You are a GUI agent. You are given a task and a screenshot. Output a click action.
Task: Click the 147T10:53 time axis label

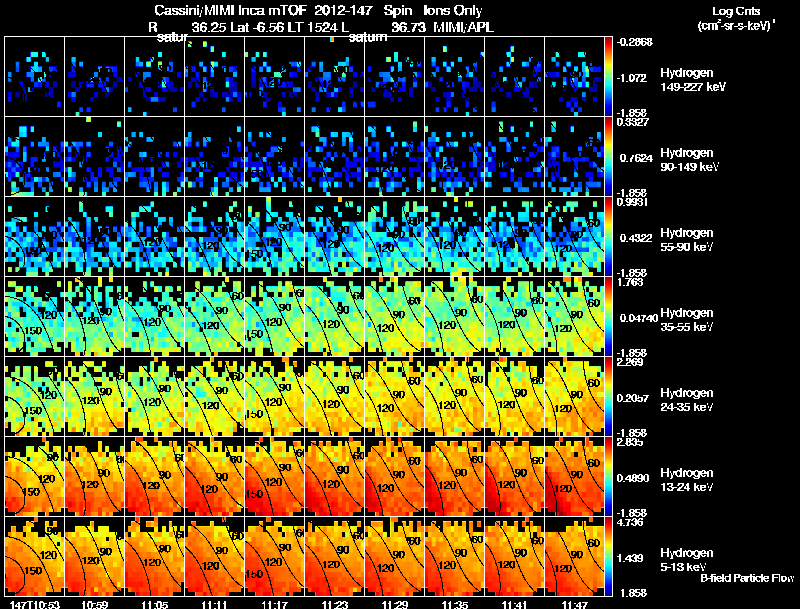(35, 604)
